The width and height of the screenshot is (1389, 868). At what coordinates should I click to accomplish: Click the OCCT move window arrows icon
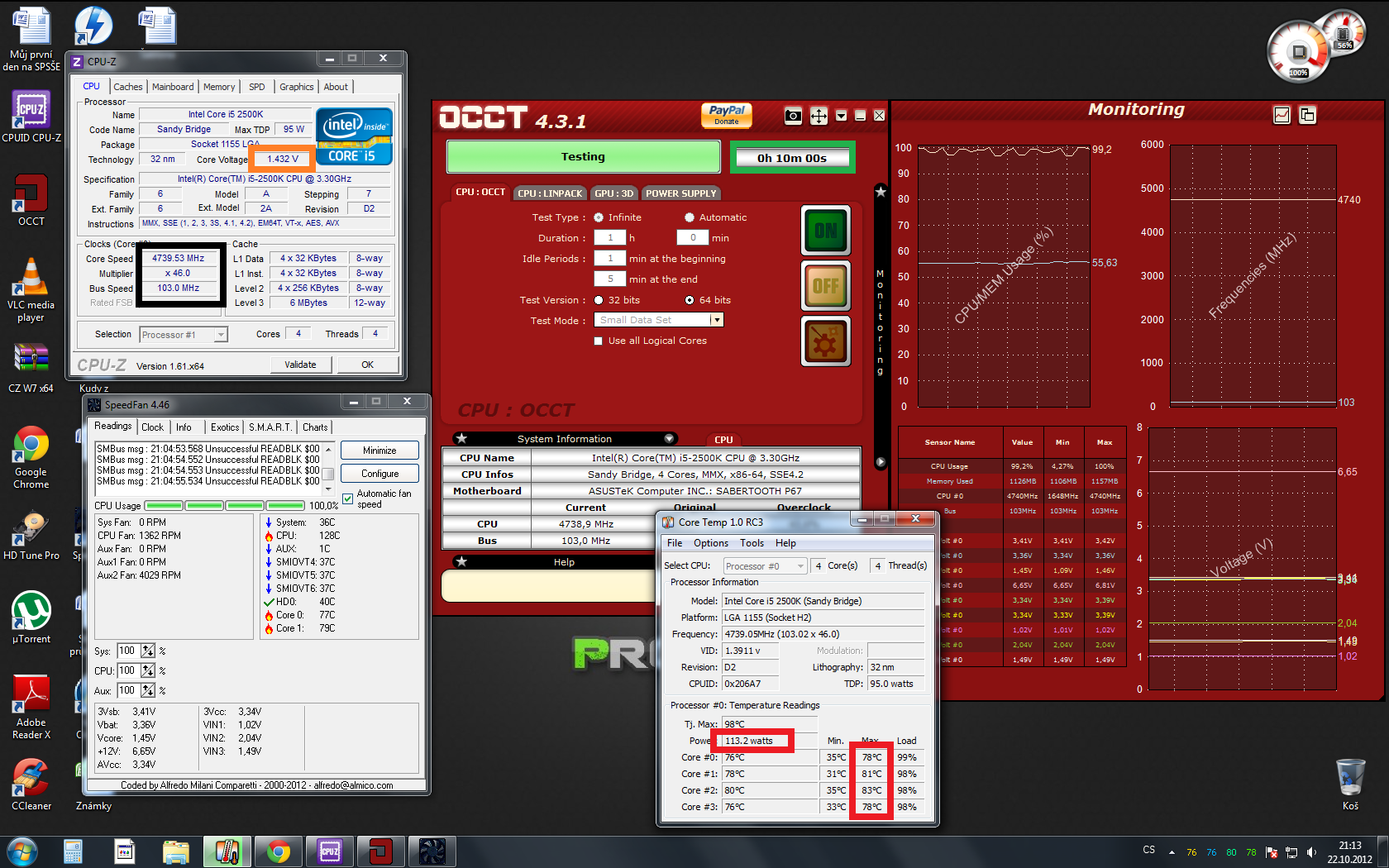click(x=819, y=116)
